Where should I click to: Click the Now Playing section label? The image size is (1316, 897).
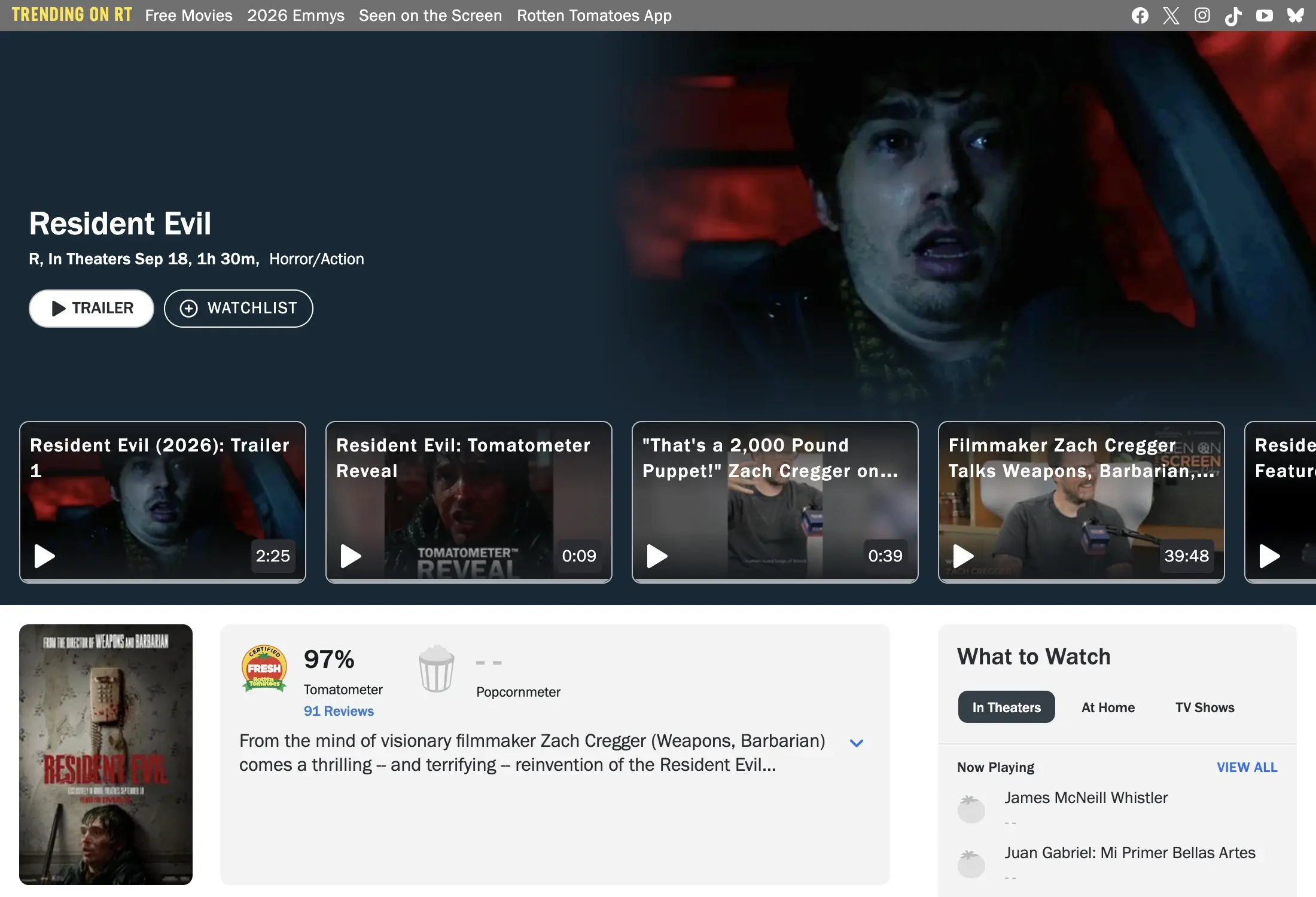click(x=996, y=767)
